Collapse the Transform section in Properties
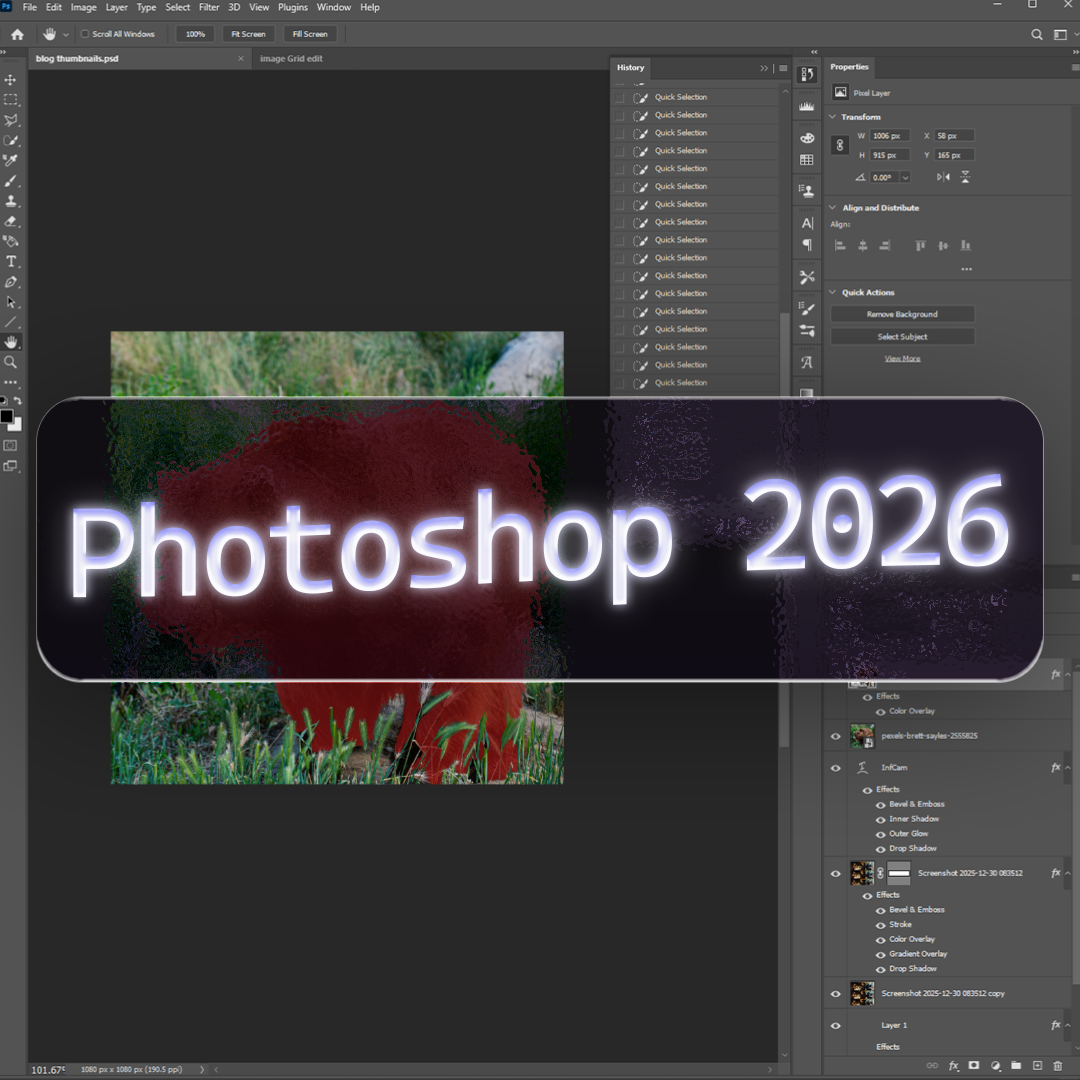The width and height of the screenshot is (1080, 1080). 833,117
